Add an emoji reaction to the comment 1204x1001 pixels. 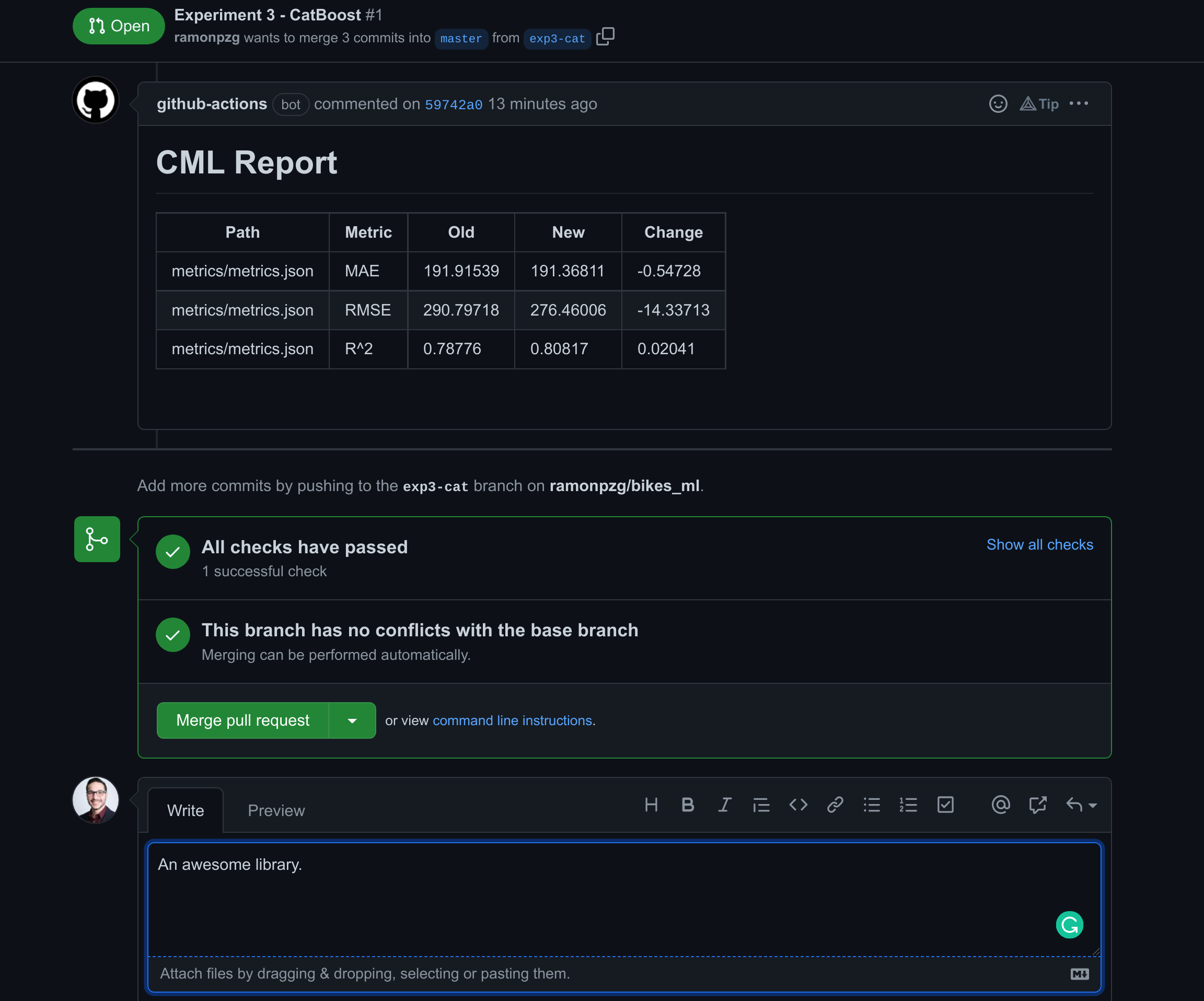click(x=998, y=104)
